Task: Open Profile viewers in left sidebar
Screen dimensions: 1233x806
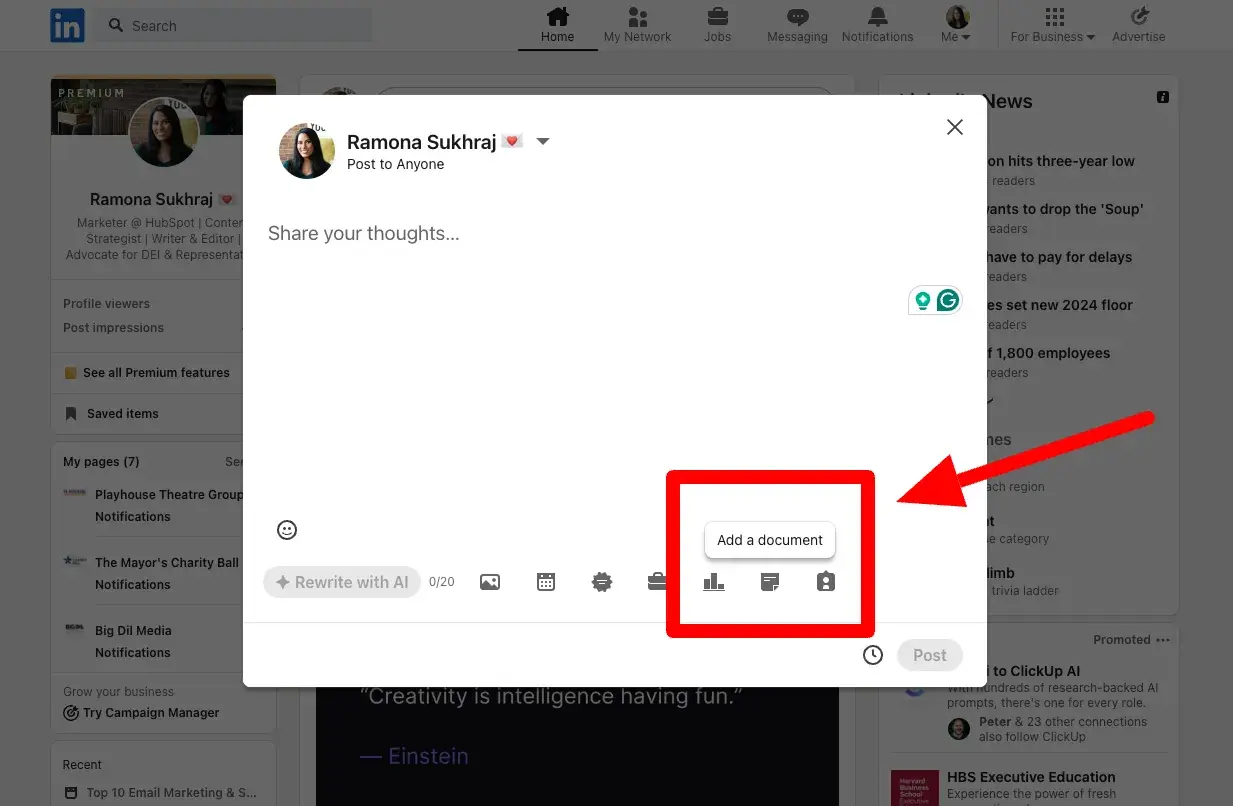Action: 107,304
